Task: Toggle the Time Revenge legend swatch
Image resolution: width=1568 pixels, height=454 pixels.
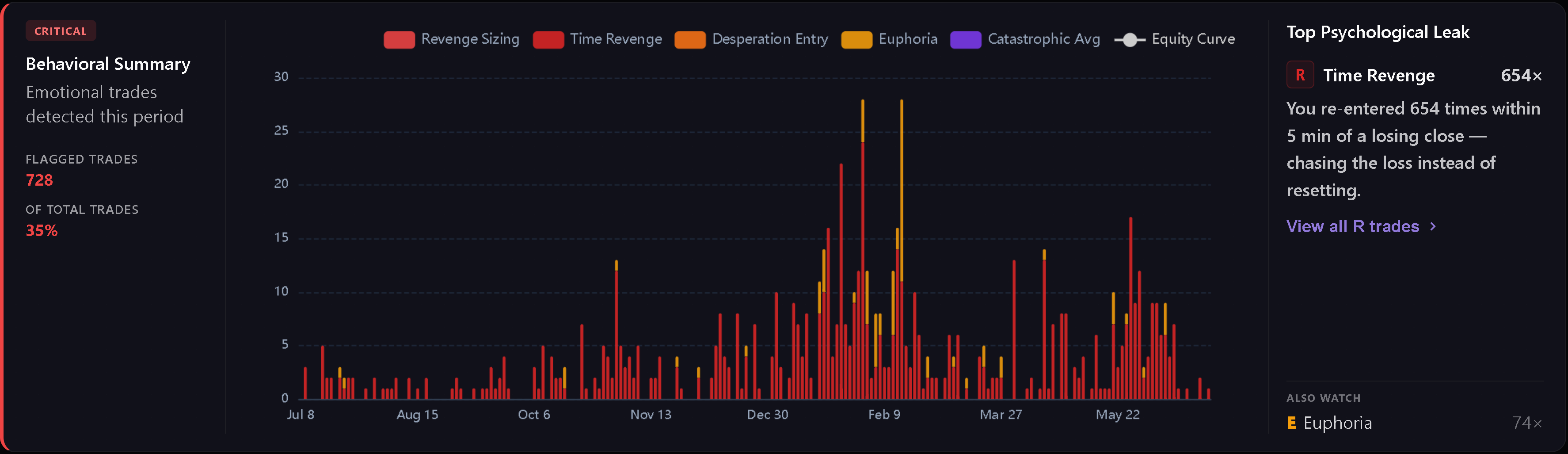Action: (548, 39)
